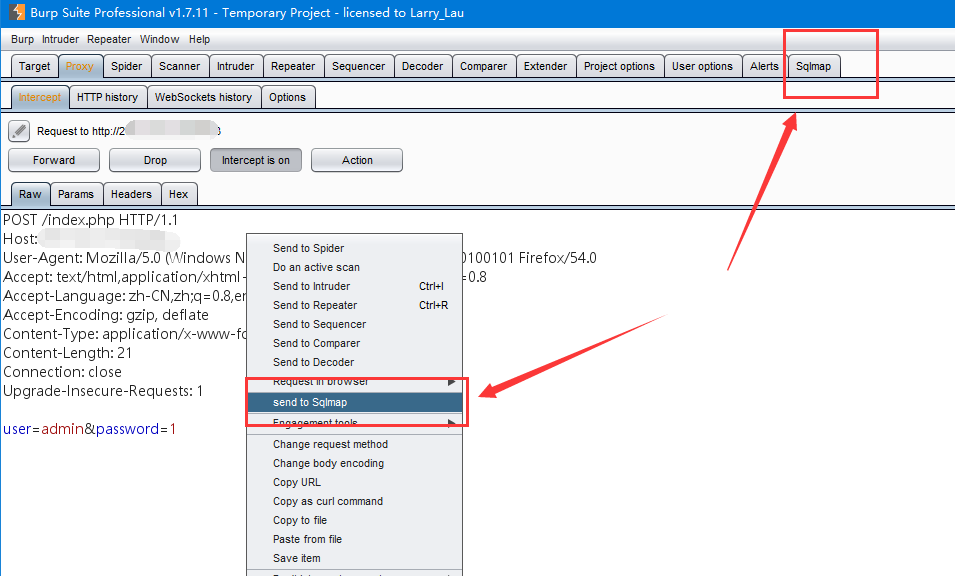Click the pencil edit icon beside request URL
This screenshot has width=955, height=576.
point(19,131)
